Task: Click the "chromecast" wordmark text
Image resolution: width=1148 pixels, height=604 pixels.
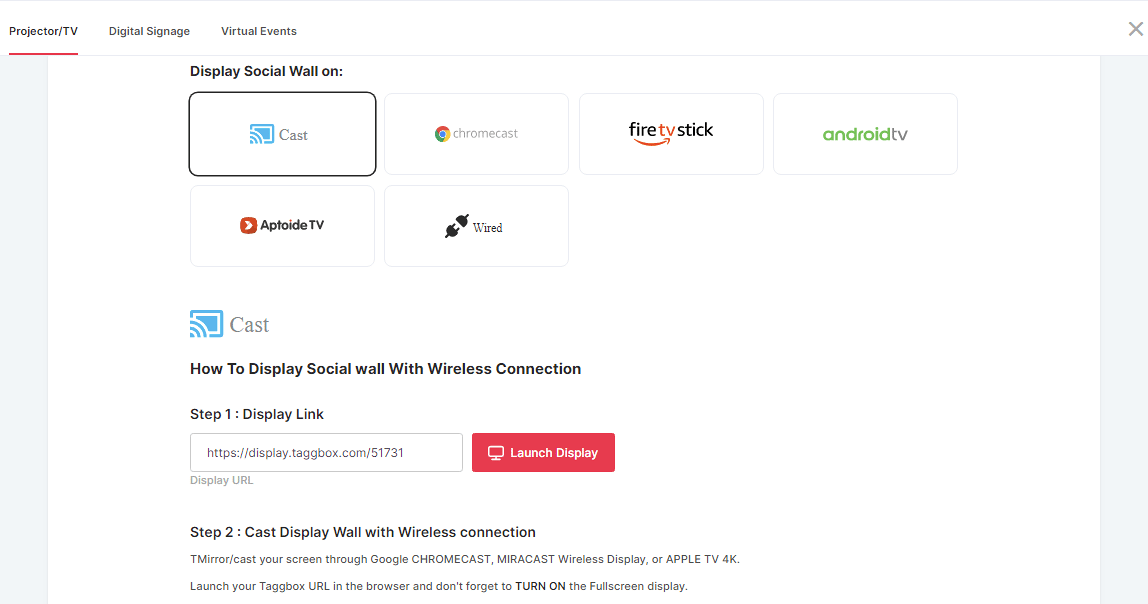Action: click(485, 134)
